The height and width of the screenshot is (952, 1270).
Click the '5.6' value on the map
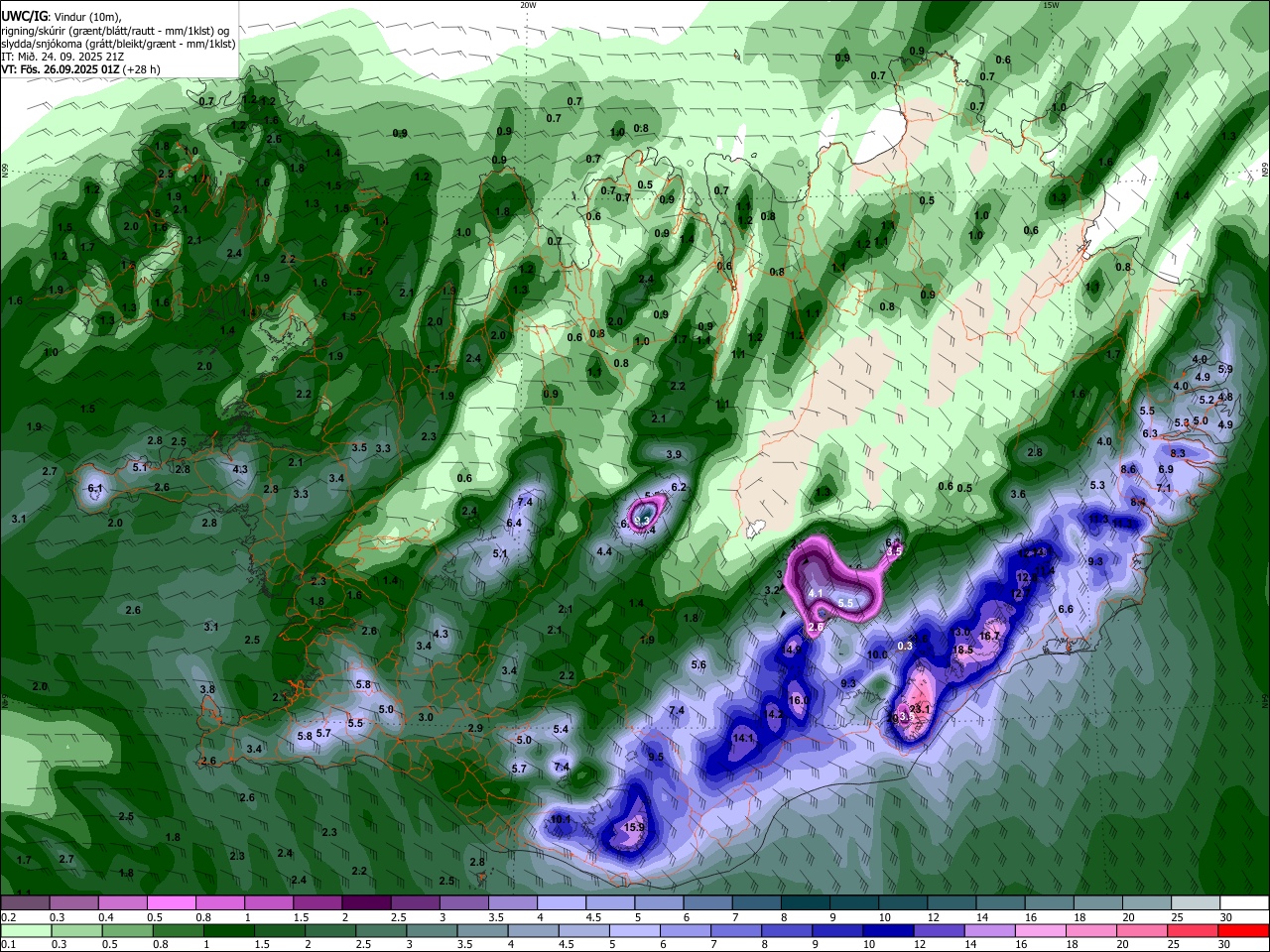click(x=698, y=665)
